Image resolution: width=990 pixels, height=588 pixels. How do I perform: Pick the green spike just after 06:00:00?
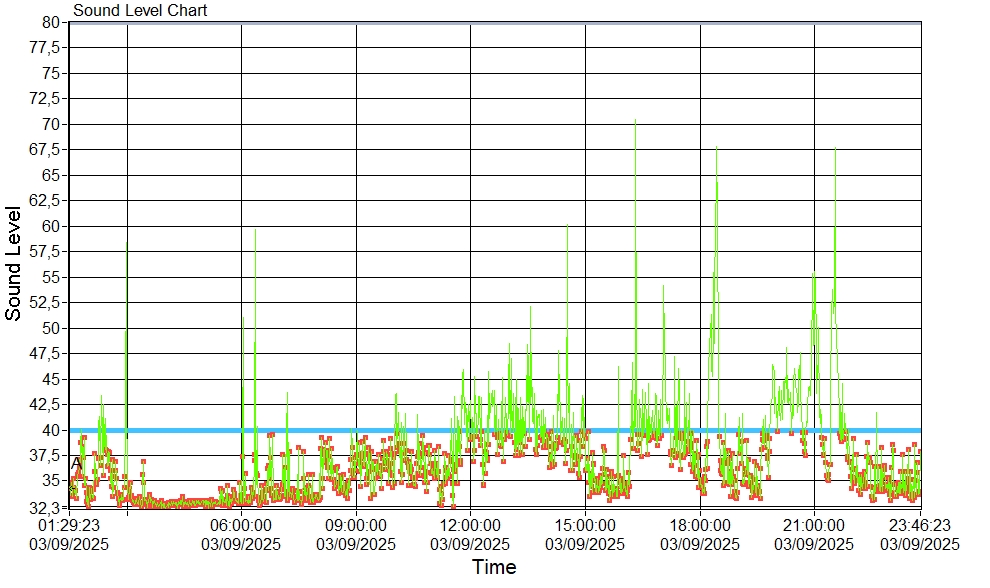(255, 232)
